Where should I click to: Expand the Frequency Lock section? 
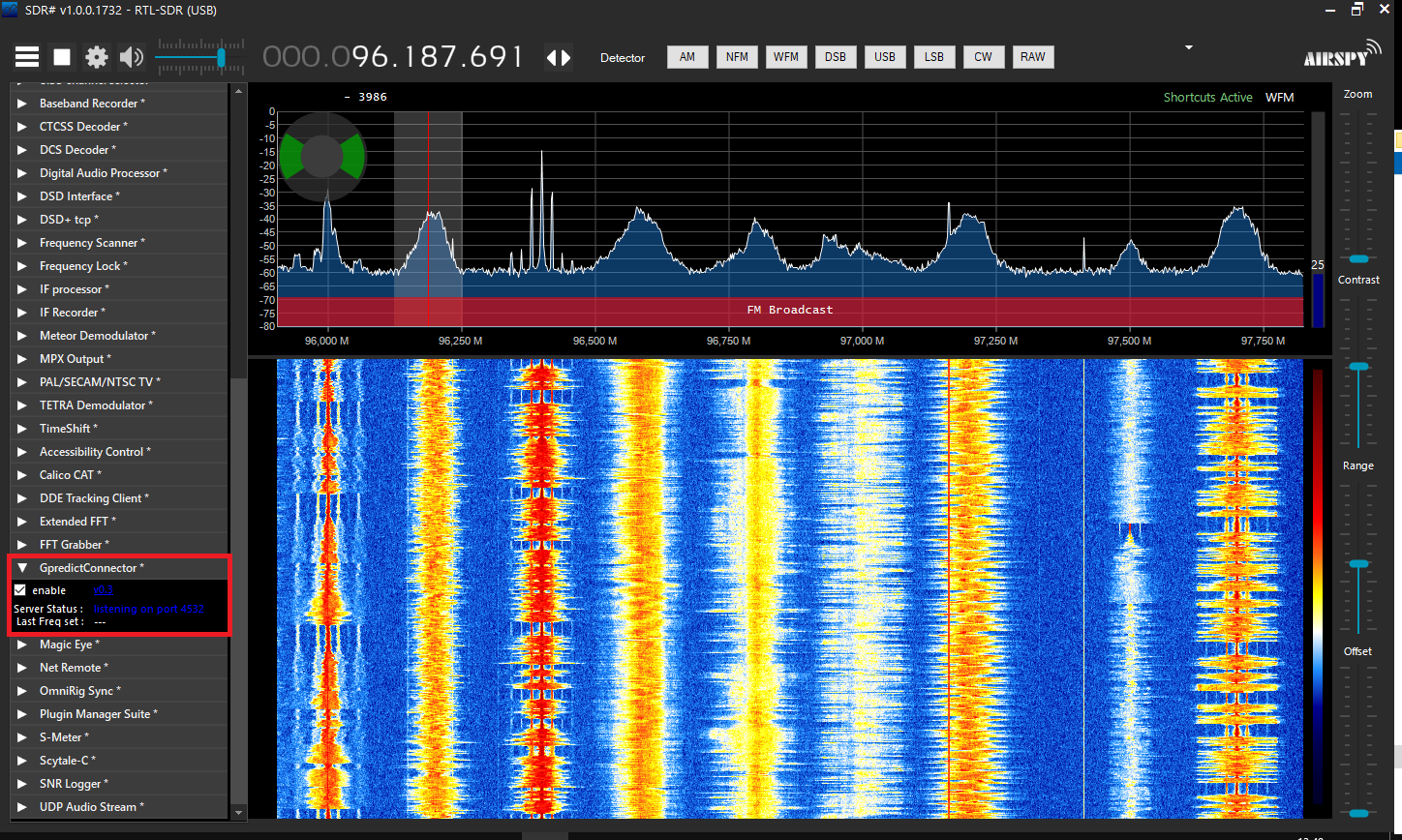pos(119,266)
